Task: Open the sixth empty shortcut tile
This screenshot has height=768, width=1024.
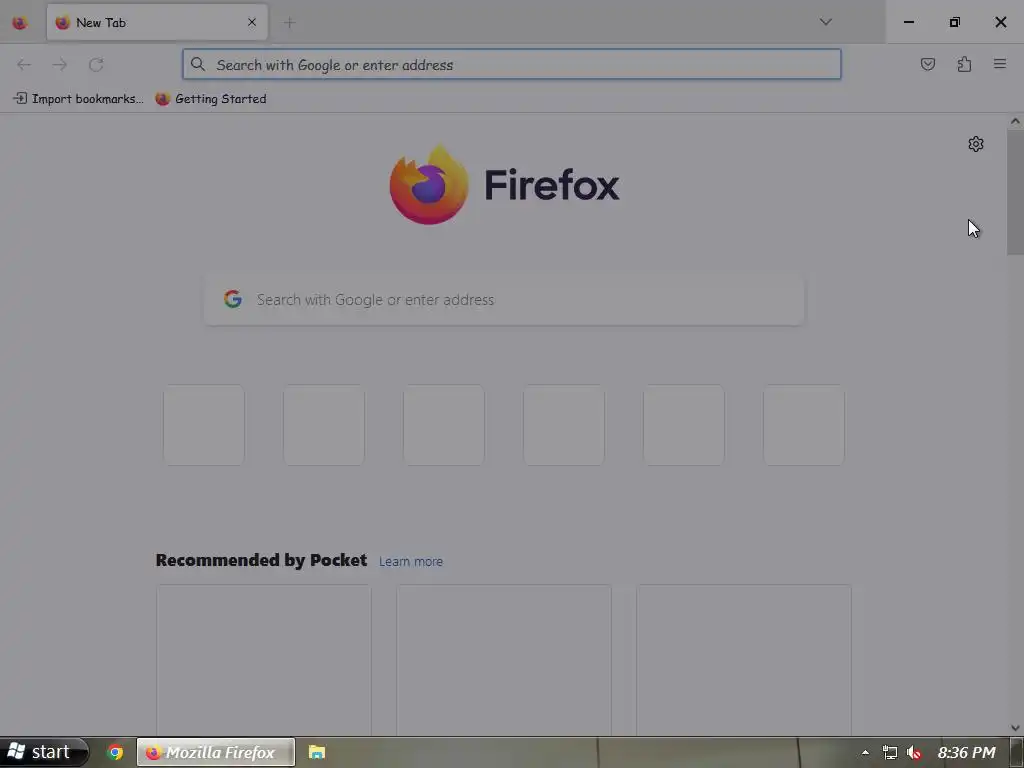Action: click(804, 425)
